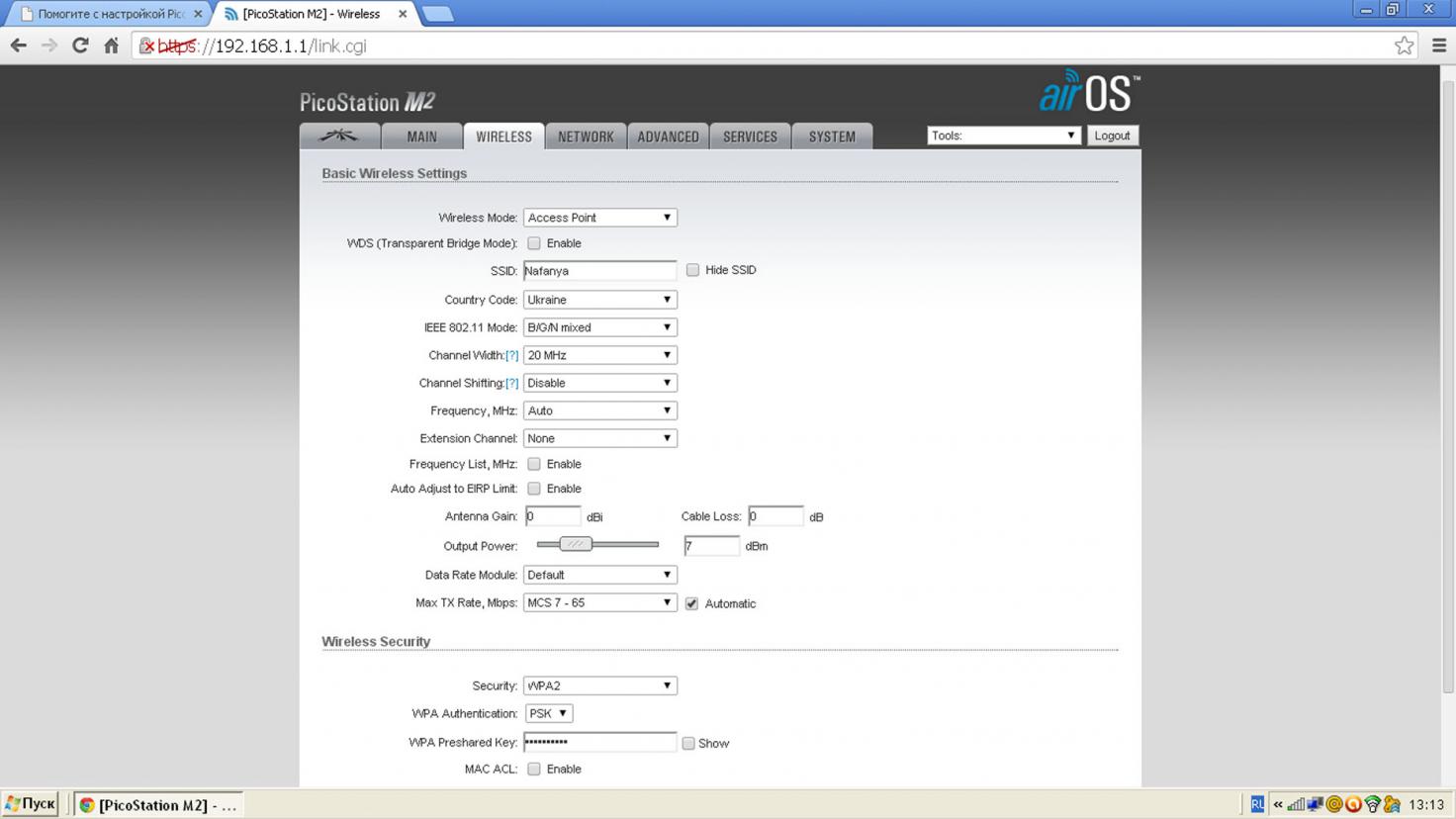Click the Logout button

point(1112,136)
